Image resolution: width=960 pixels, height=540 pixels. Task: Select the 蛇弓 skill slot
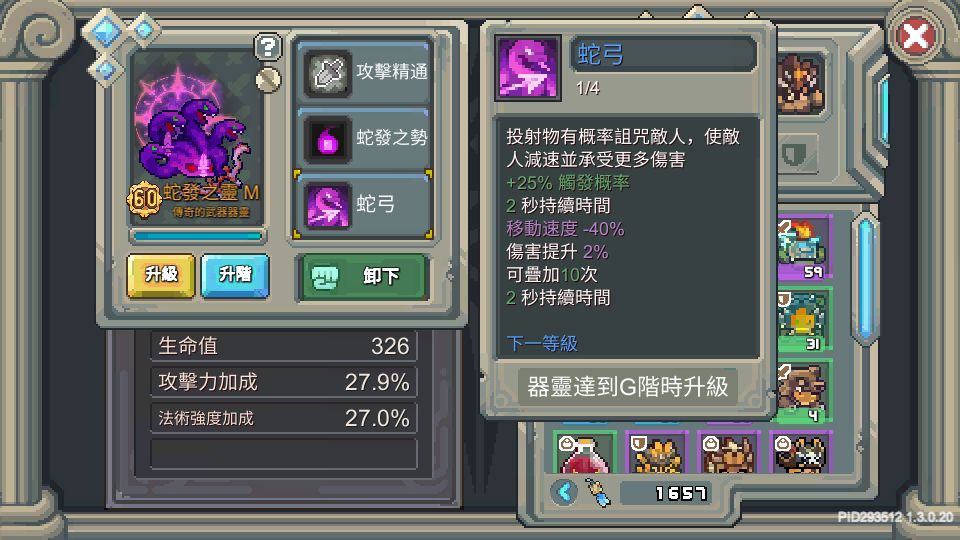(x=364, y=204)
